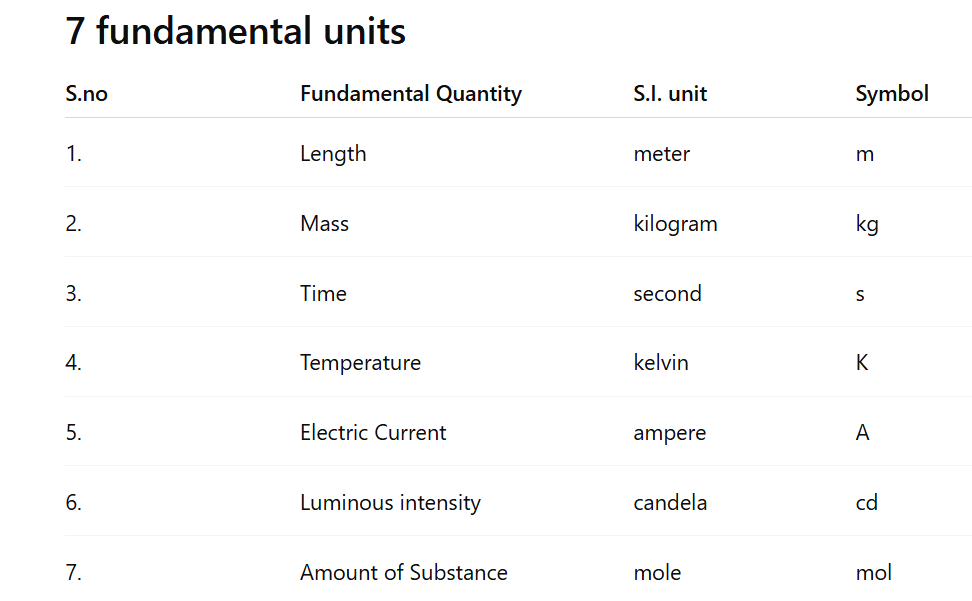This screenshot has height=601, width=972.
Task: Click the "kelvin" unit cell
Action: tap(661, 363)
